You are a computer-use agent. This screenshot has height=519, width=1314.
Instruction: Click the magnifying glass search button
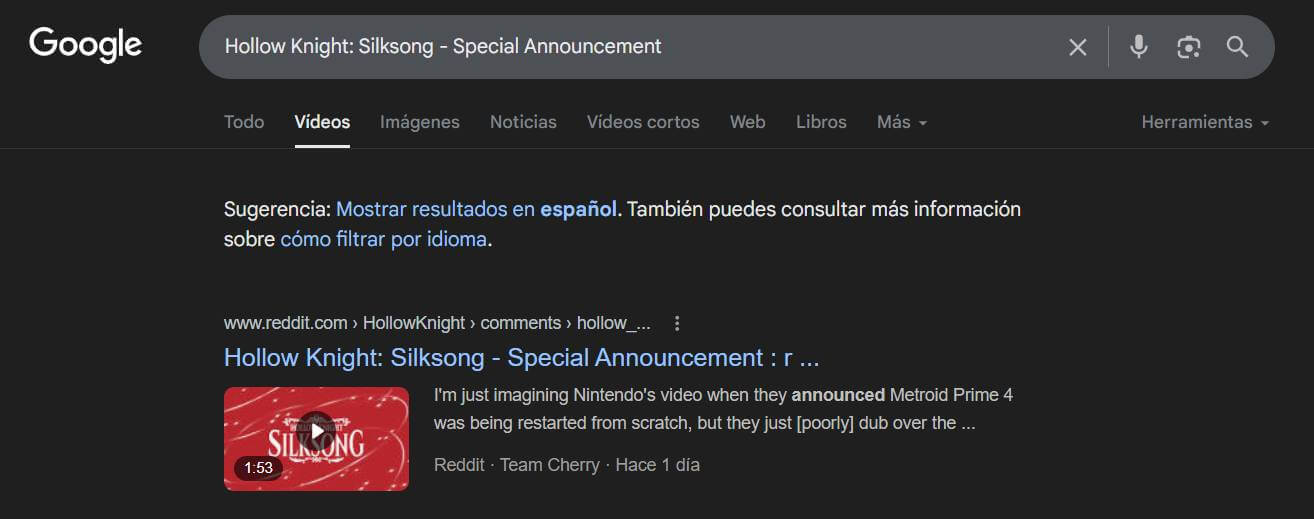[1237, 47]
